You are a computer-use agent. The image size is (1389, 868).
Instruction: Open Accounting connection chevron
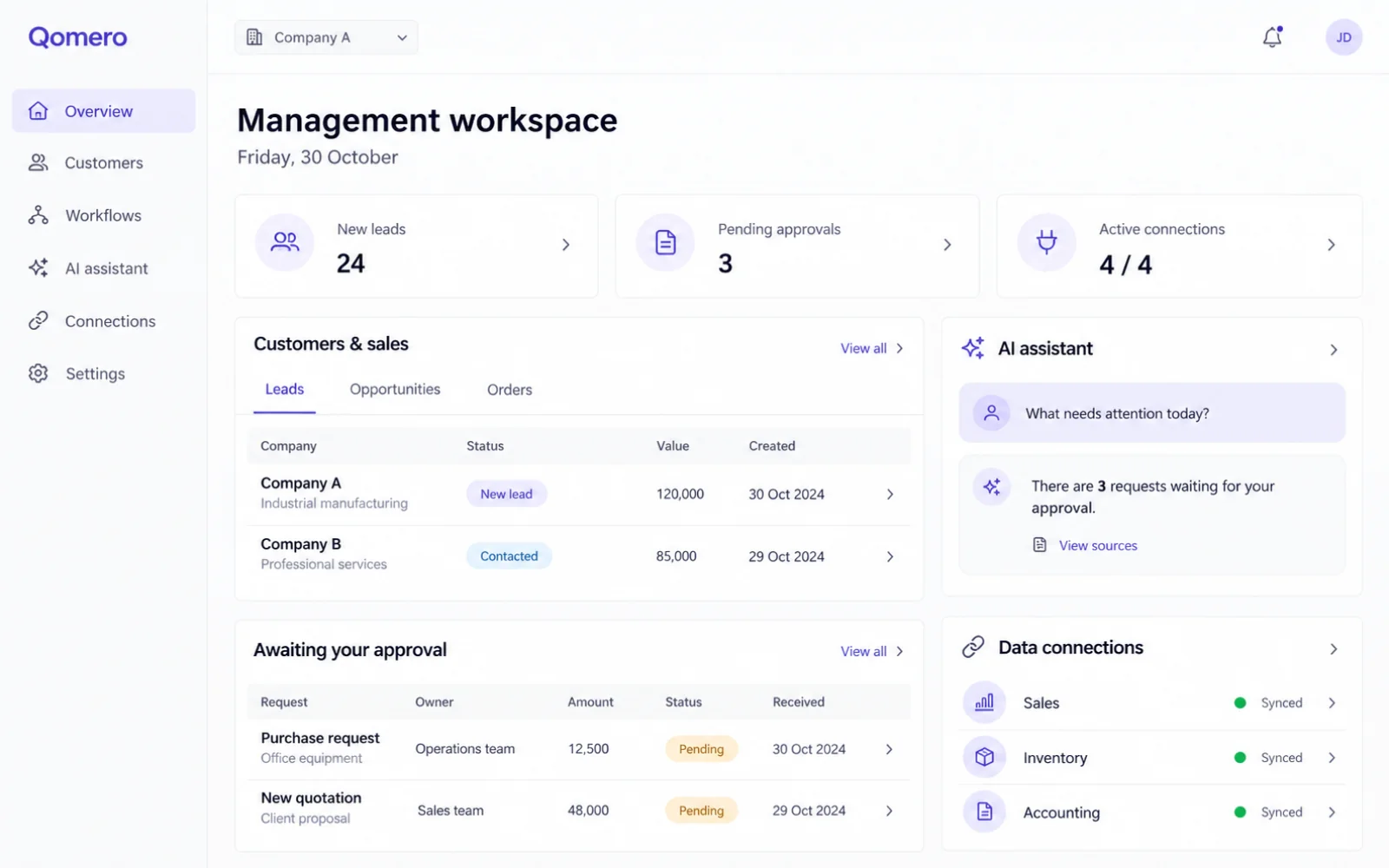click(x=1332, y=812)
